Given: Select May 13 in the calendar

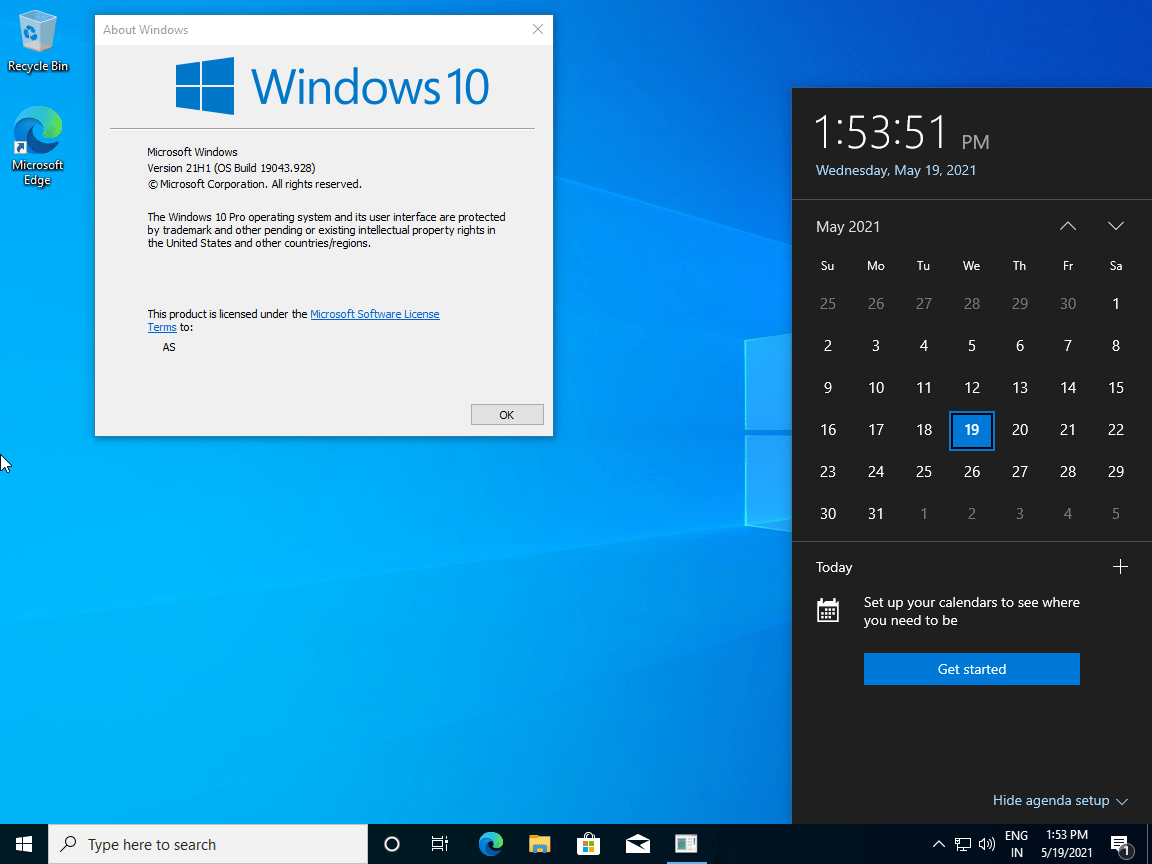Looking at the screenshot, I should [x=1020, y=388].
